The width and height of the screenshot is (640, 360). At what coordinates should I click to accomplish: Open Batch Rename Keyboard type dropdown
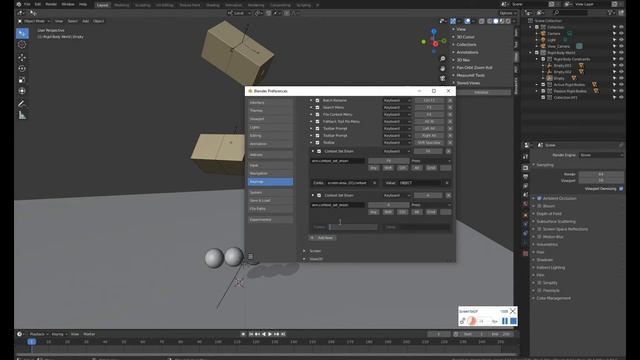click(397, 100)
